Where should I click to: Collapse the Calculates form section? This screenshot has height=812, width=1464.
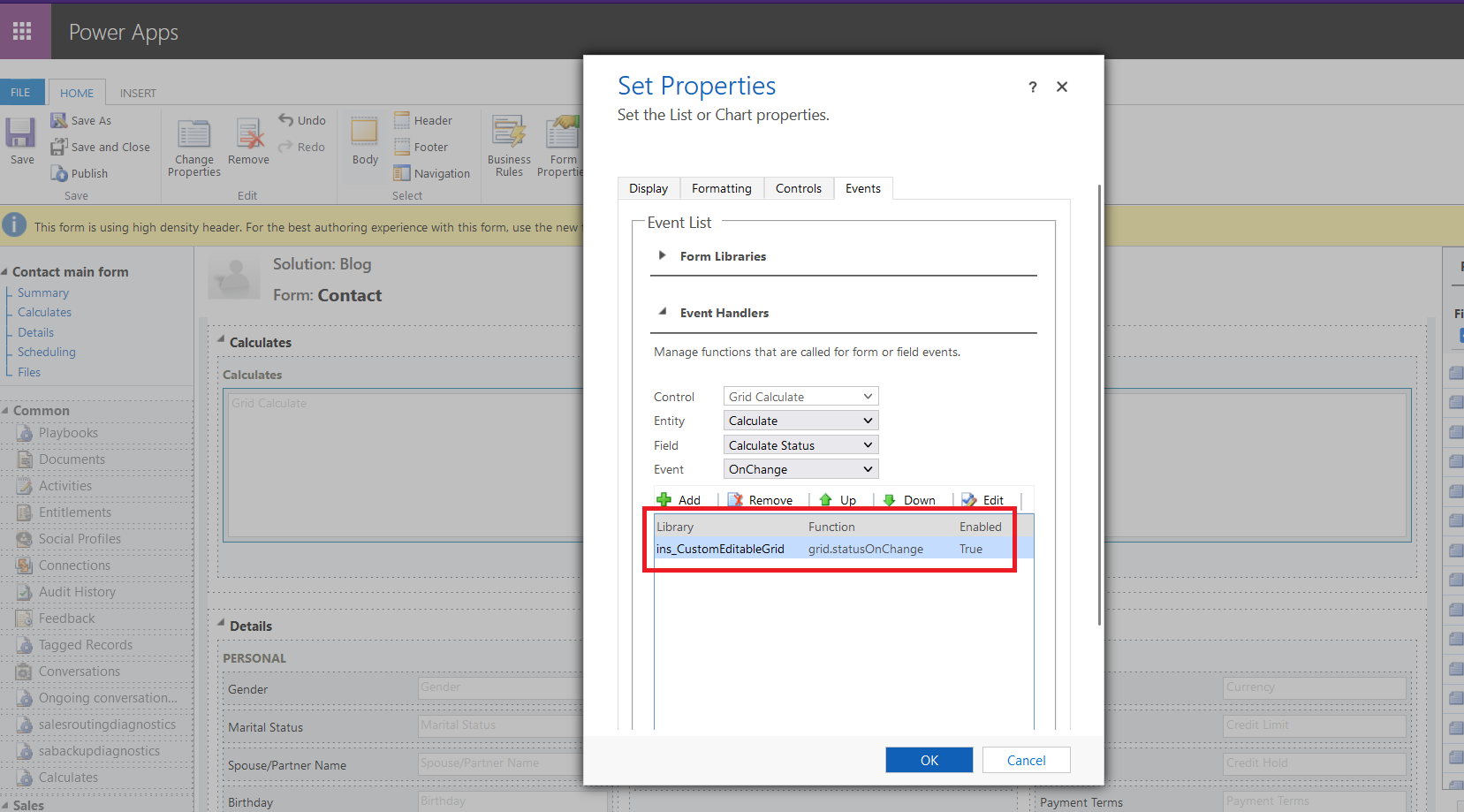tap(221, 339)
